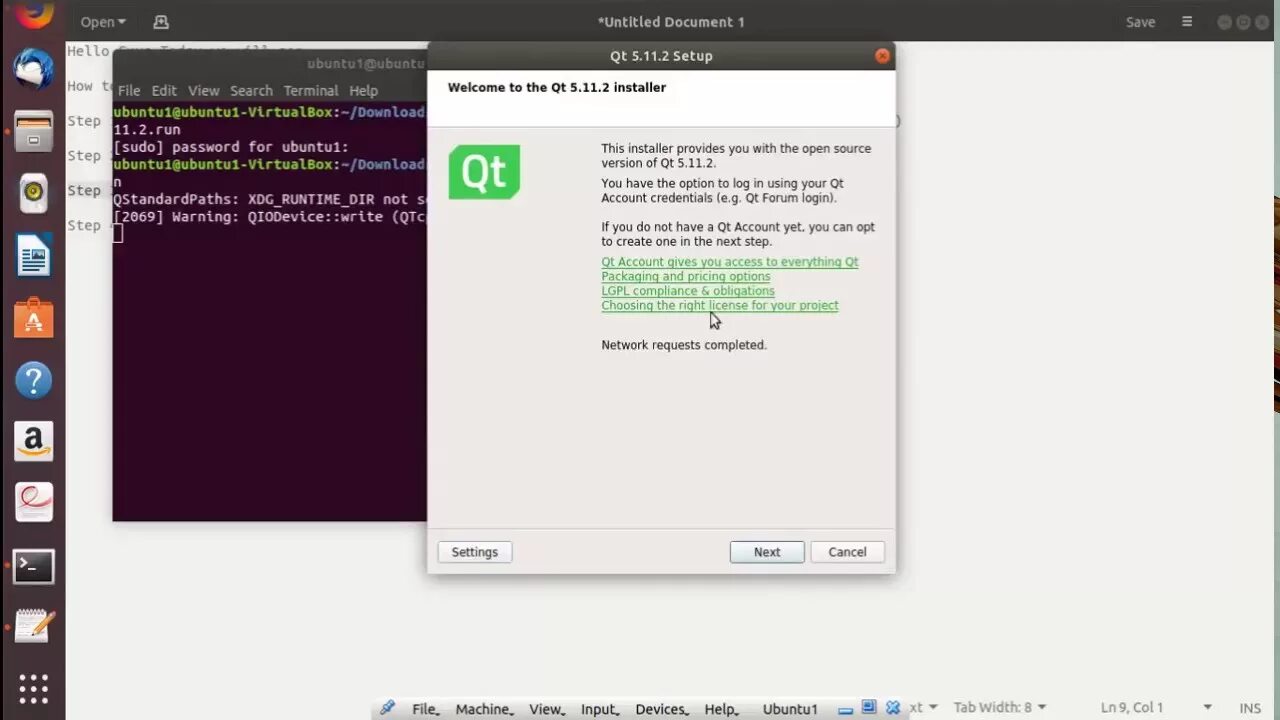The image size is (1280, 720).
Task: Switch to Text Editor from the dock
Action: tap(33, 627)
